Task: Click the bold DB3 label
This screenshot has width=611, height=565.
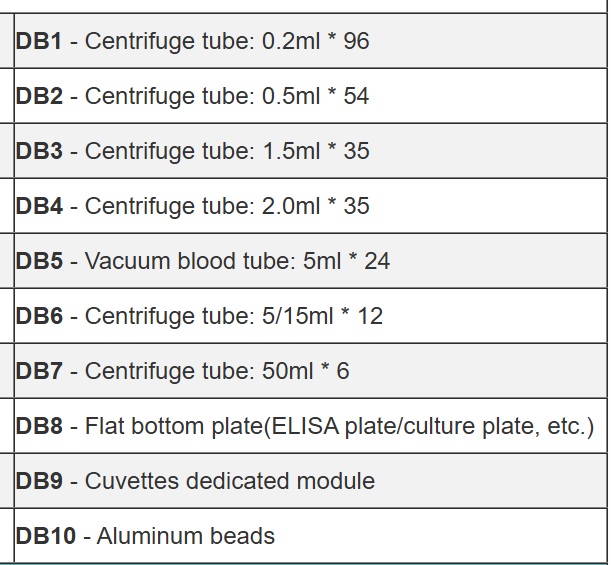Action: click(39, 151)
